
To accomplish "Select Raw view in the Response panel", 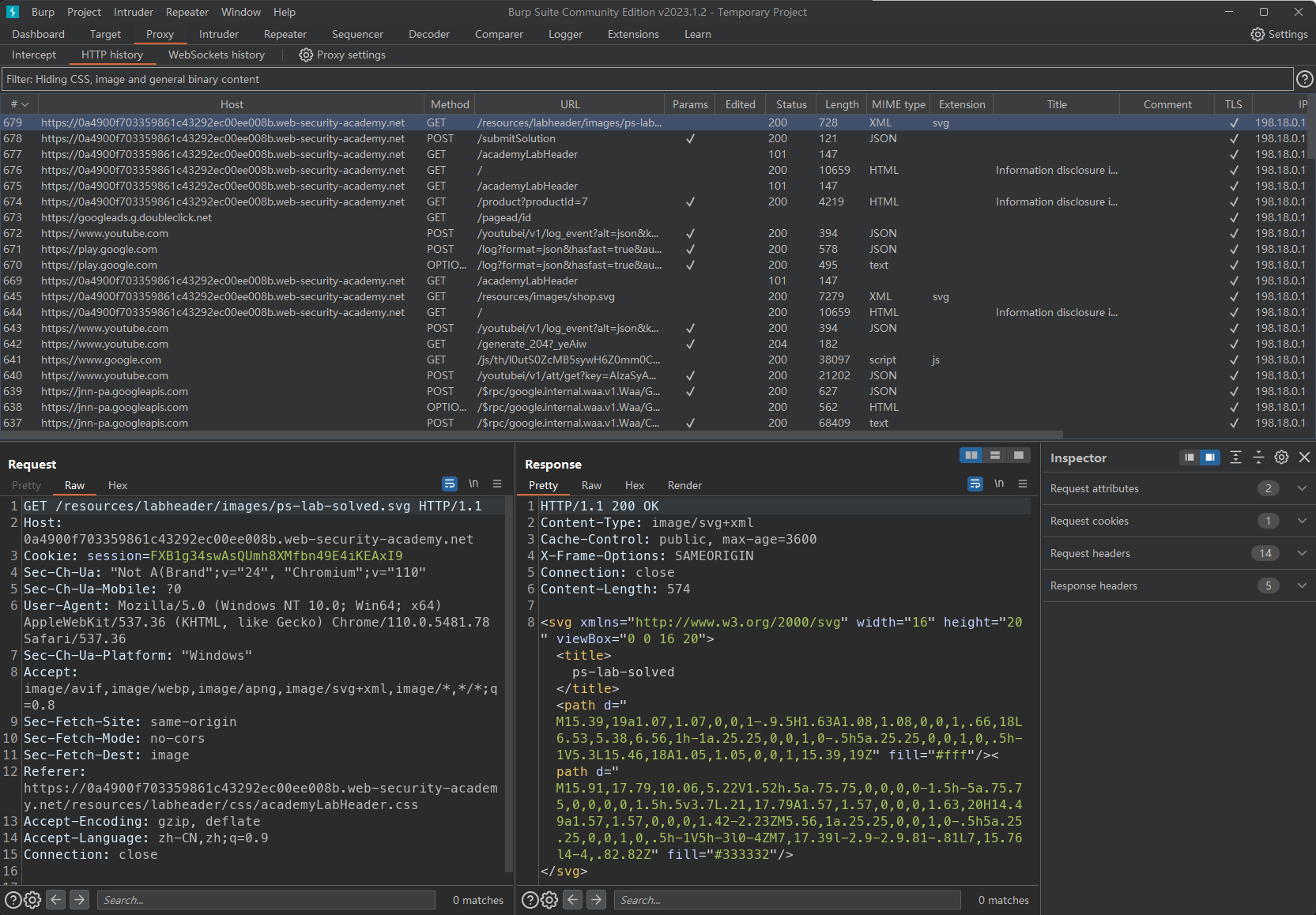I will (591, 485).
